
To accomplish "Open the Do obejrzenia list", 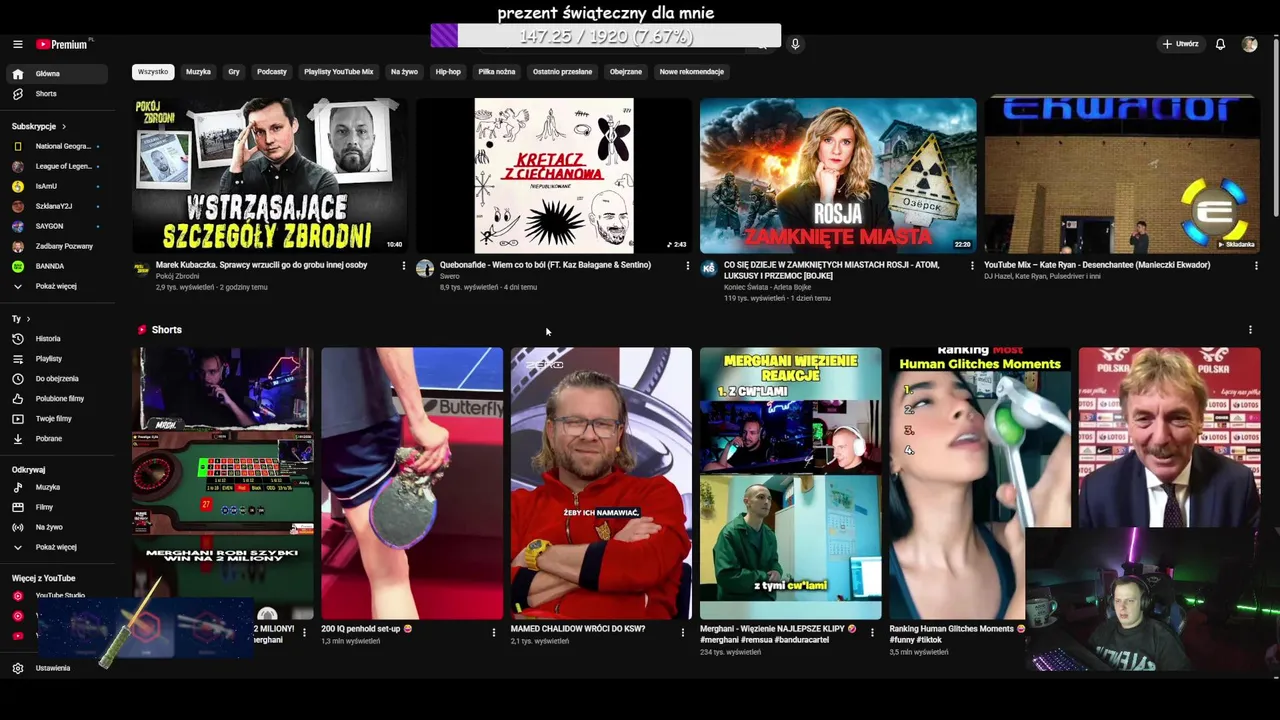I will click(x=58, y=379).
